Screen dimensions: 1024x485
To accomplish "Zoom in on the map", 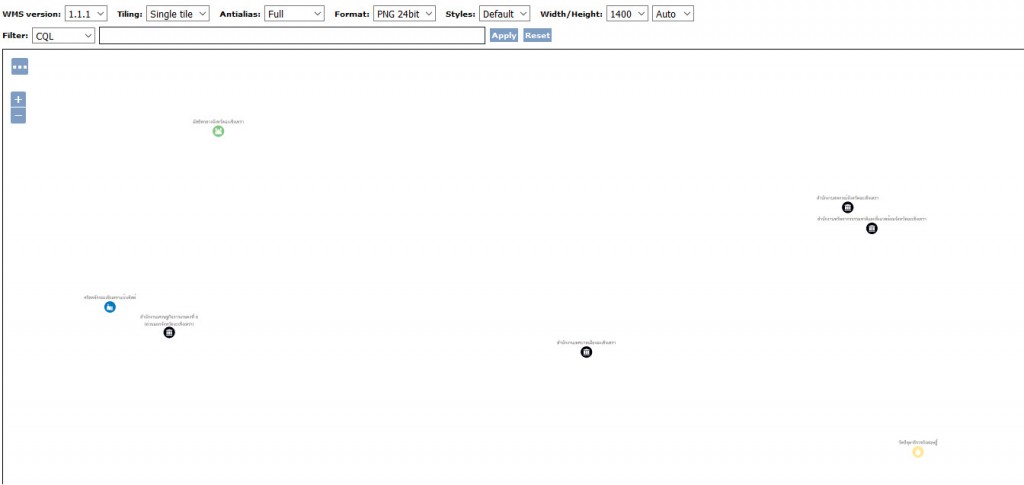I will (18, 100).
